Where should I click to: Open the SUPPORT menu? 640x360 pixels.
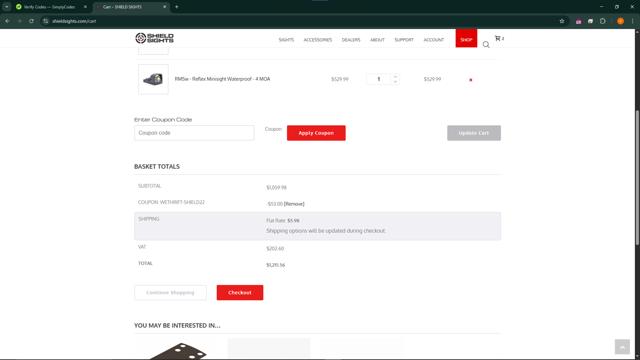404,40
